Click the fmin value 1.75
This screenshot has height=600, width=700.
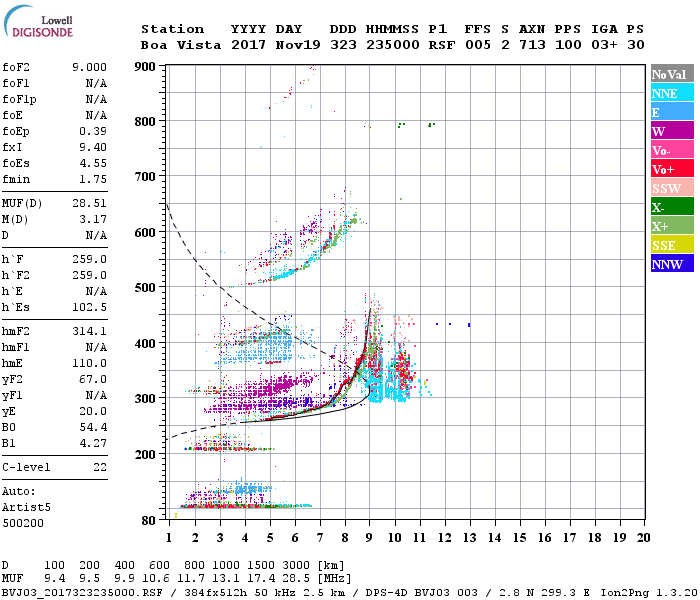(x=93, y=179)
